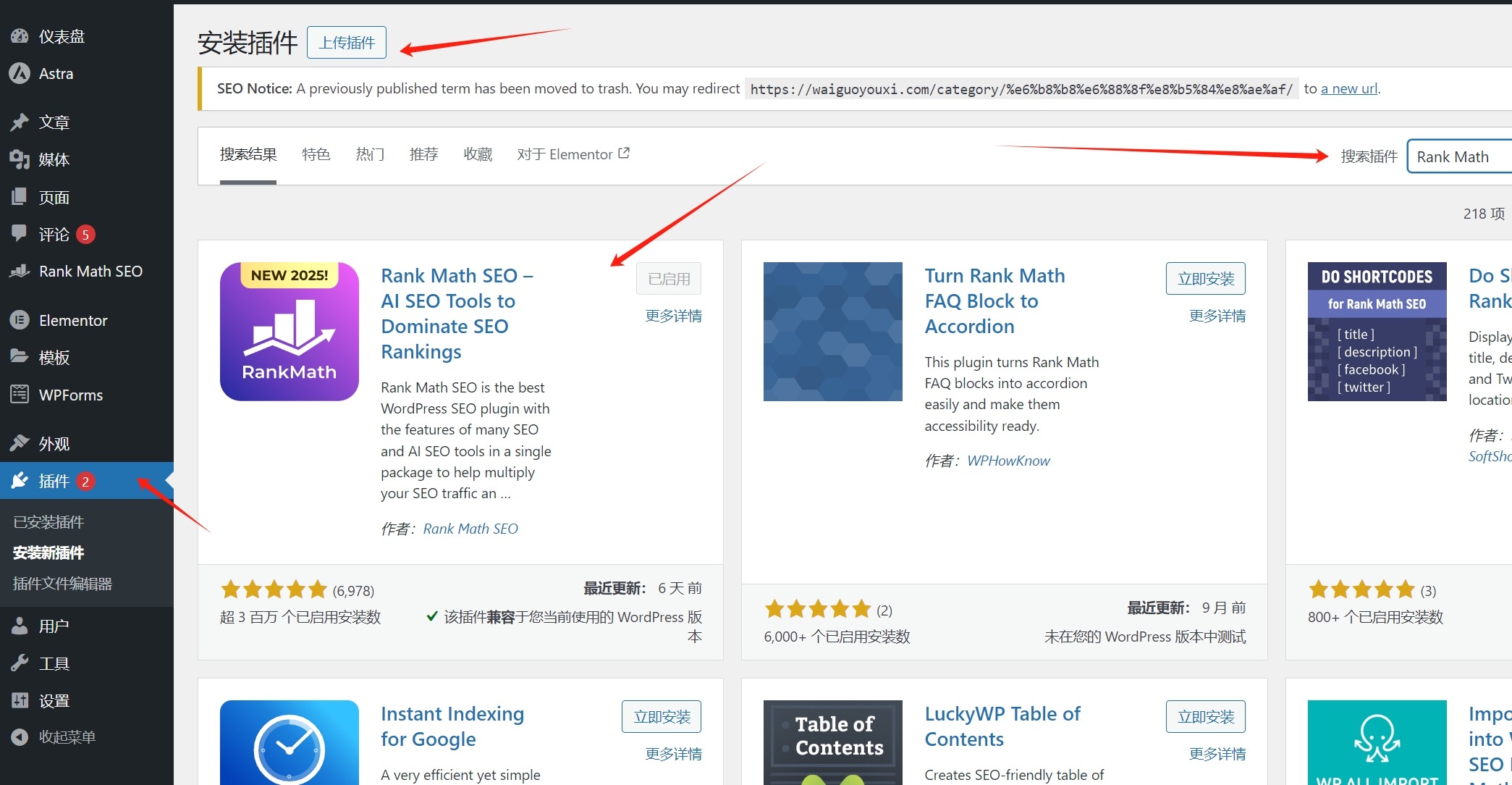This screenshot has width=1512, height=785.
Task: Click the comments count badge 5
Action: pos(85,235)
